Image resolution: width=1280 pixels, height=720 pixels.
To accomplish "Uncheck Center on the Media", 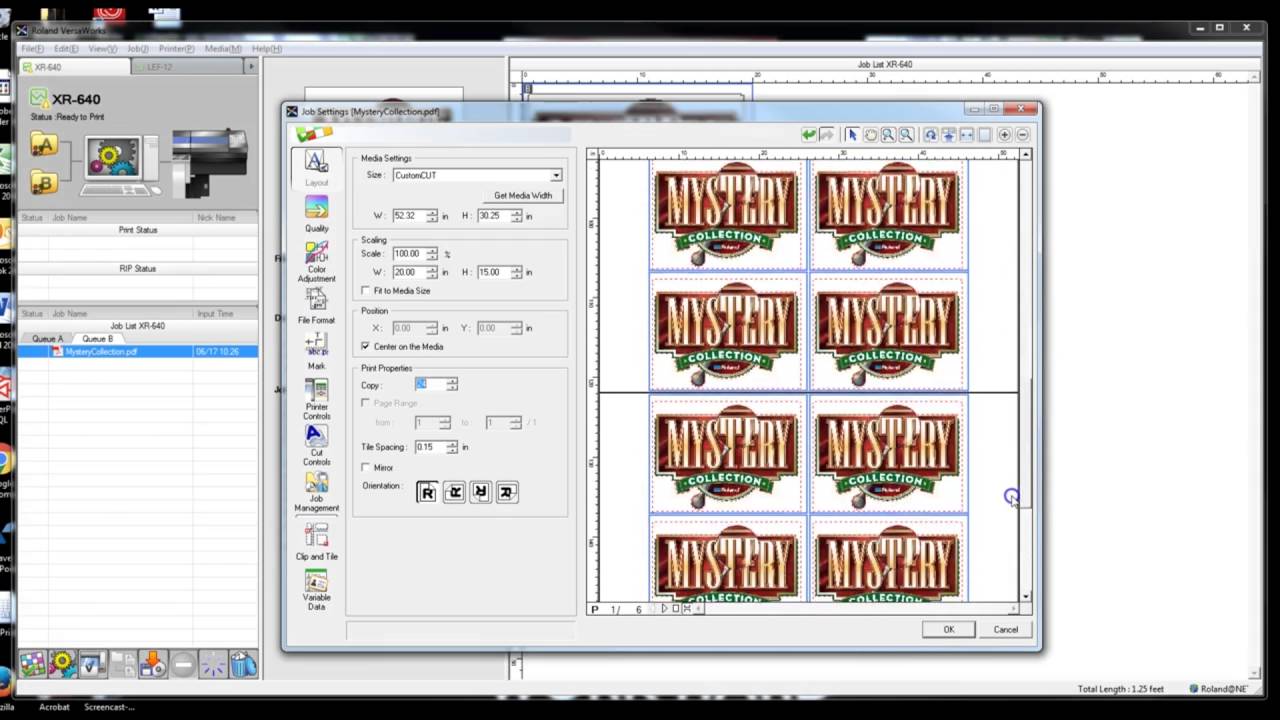I will [x=366, y=347].
